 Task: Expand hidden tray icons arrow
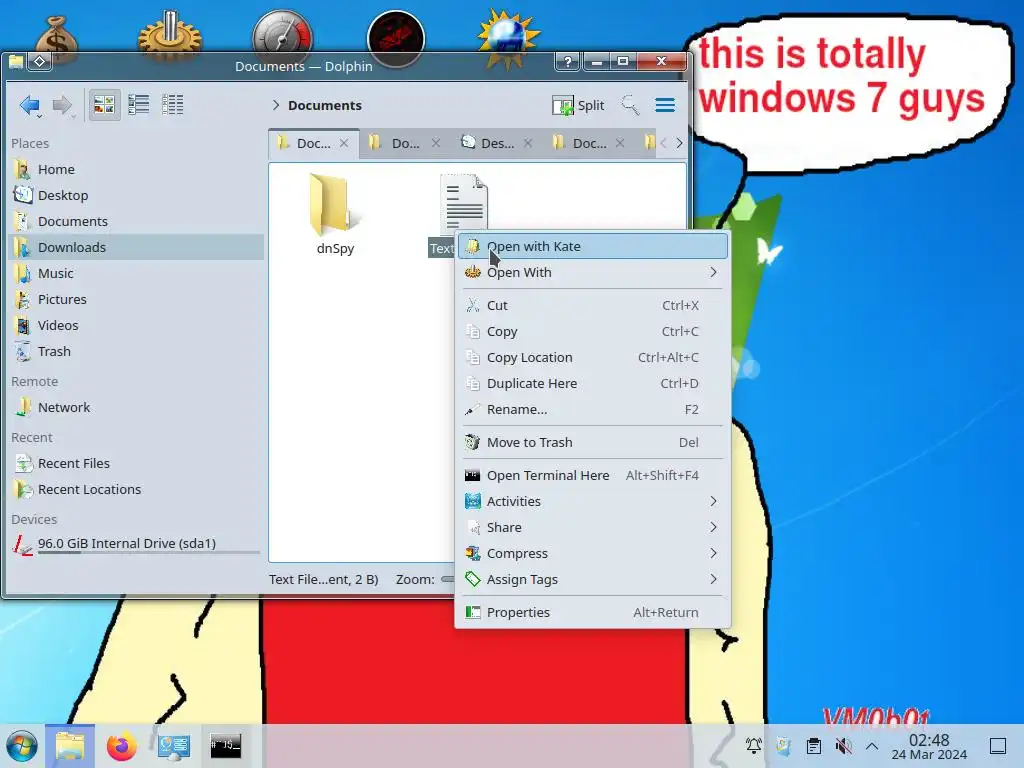[872, 745]
